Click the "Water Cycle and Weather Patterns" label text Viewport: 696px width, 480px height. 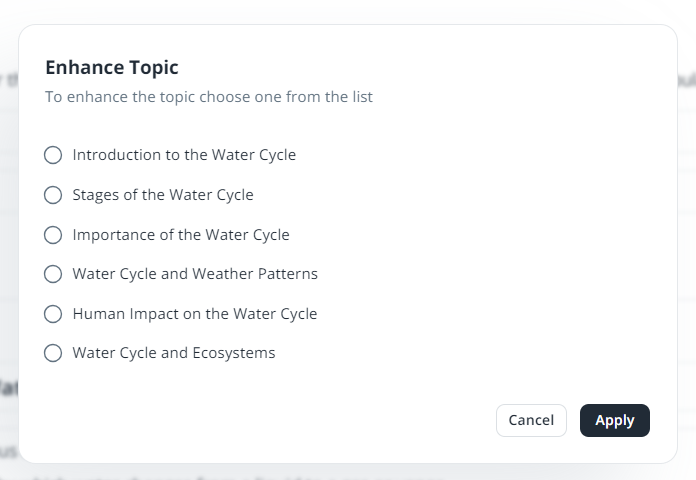(x=195, y=274)
